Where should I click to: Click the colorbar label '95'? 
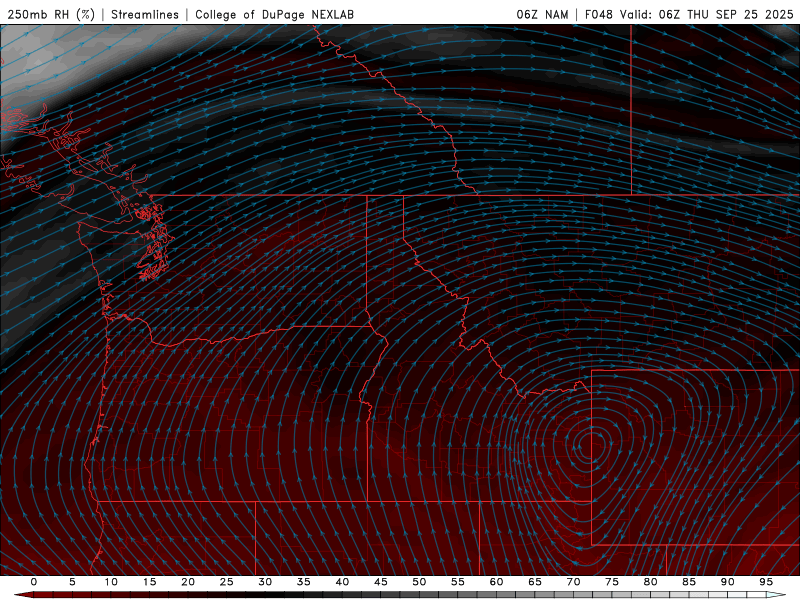coord(766,582)
